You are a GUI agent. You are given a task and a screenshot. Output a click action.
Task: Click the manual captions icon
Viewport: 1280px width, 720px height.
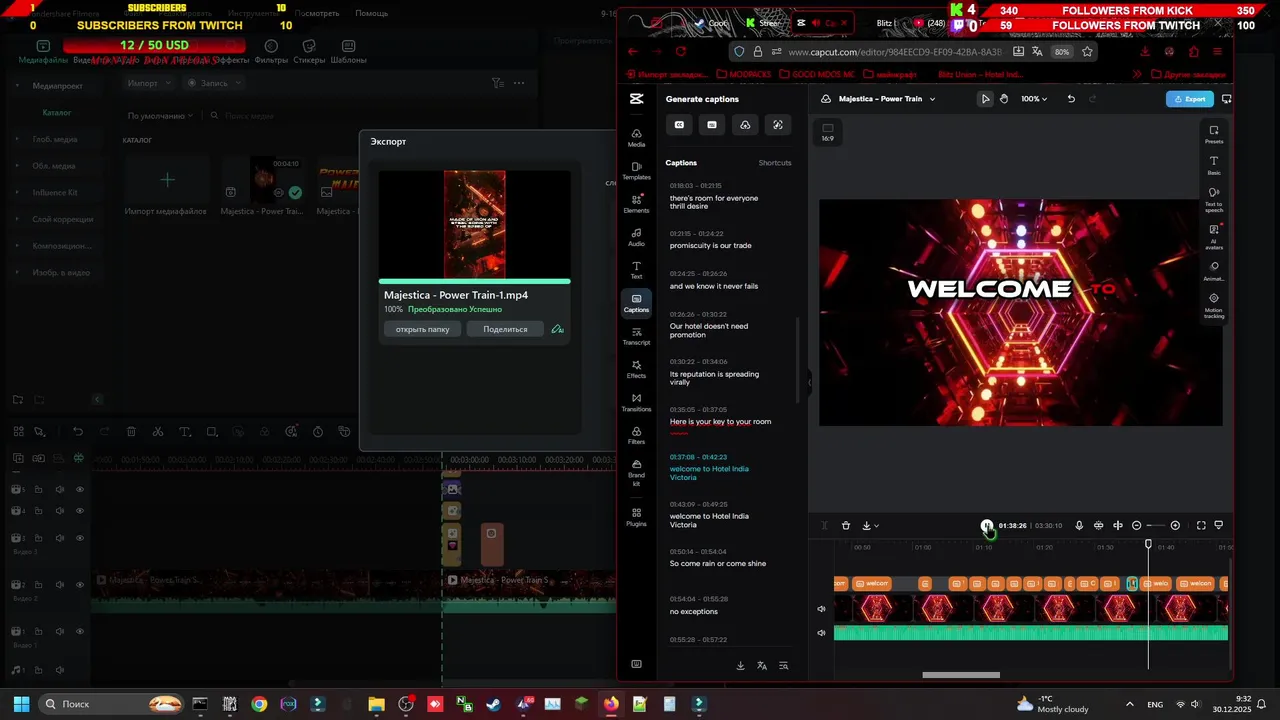[x=712, y=125]
